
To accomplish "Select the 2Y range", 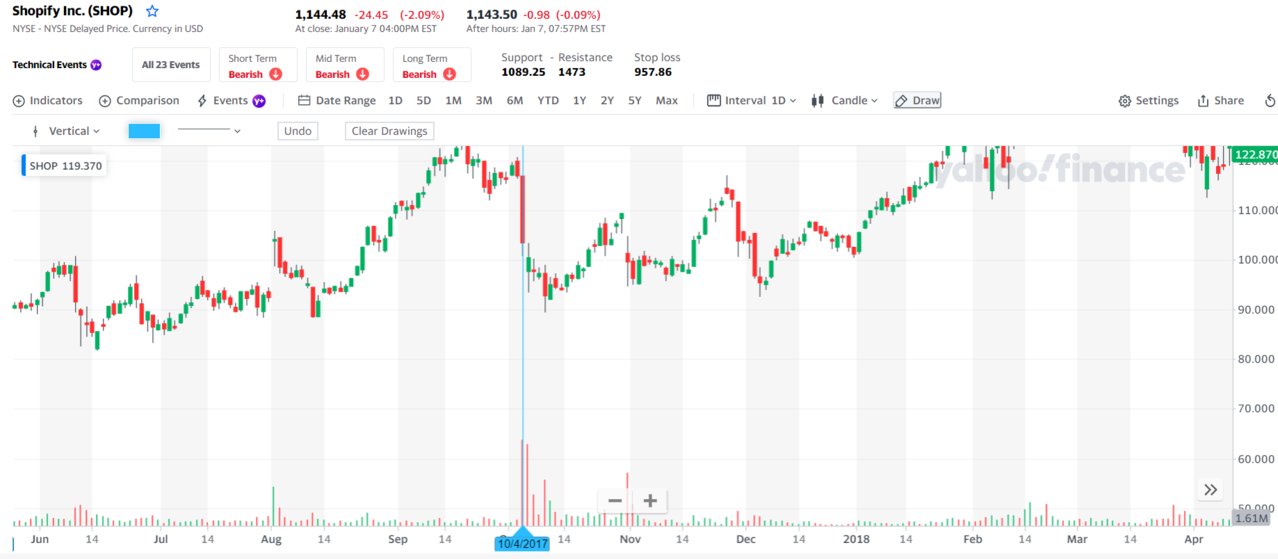I will tap(607, 101).
